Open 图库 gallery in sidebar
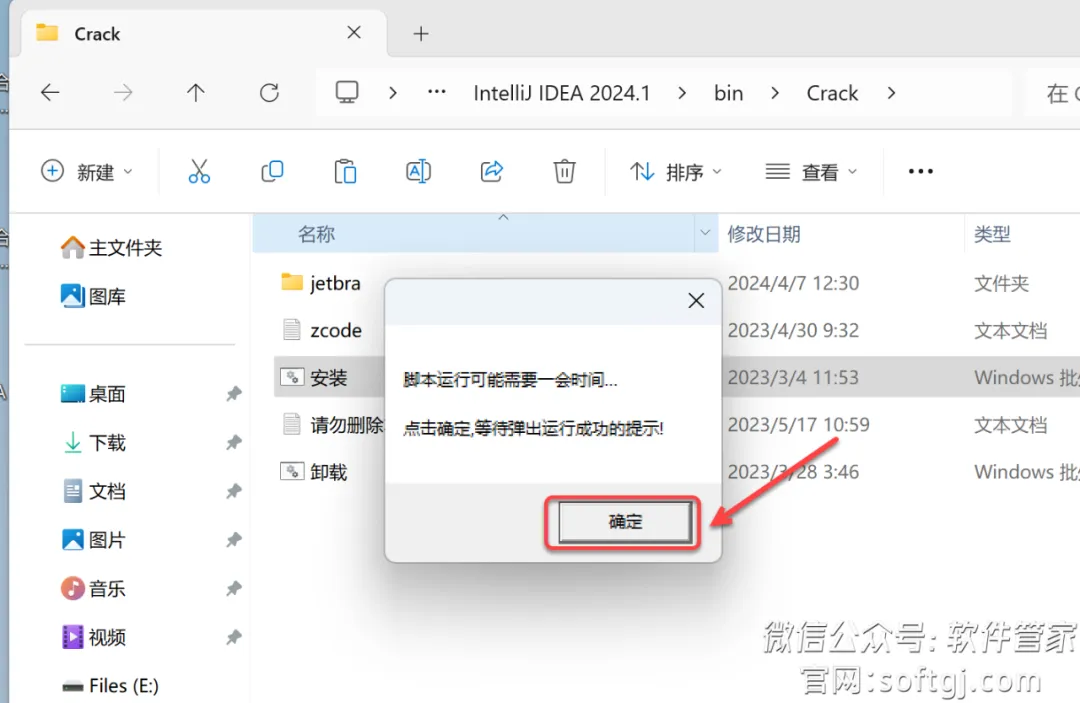Screen dimensions: 1080x703 [x=93, y=297]
